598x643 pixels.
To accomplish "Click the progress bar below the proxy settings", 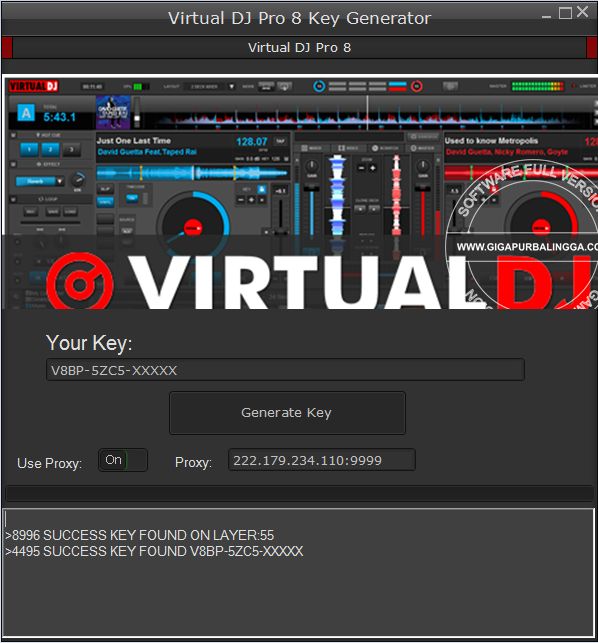I will pos(299,494).
